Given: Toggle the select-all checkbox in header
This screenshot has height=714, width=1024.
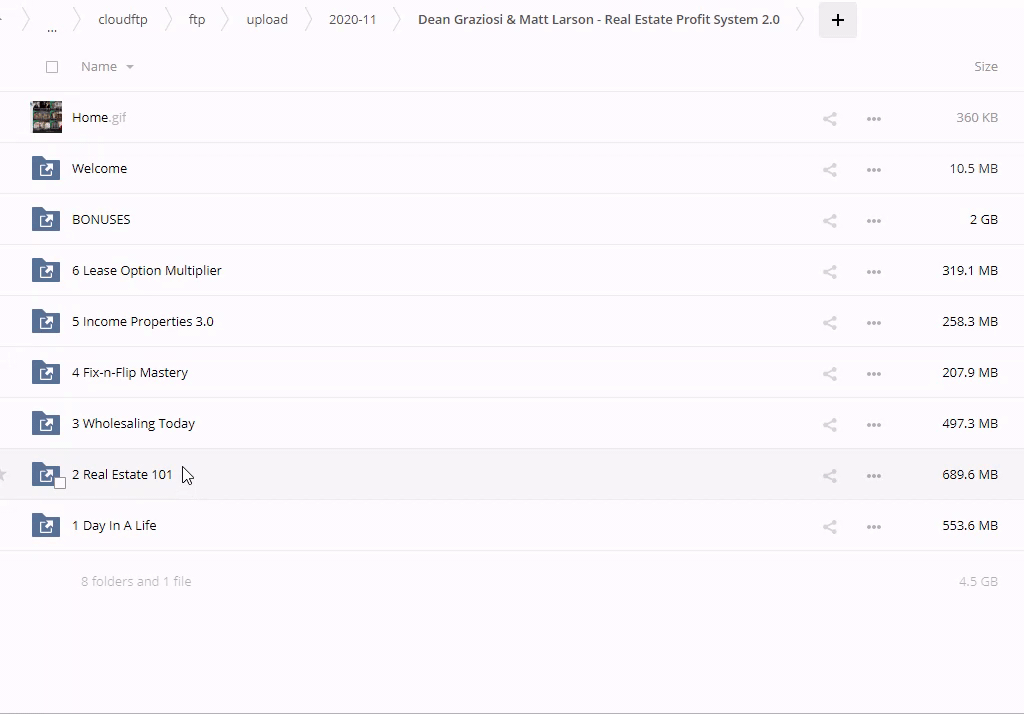Looking at the screenshot, I should pyautogui.click(x=52, y=67).
